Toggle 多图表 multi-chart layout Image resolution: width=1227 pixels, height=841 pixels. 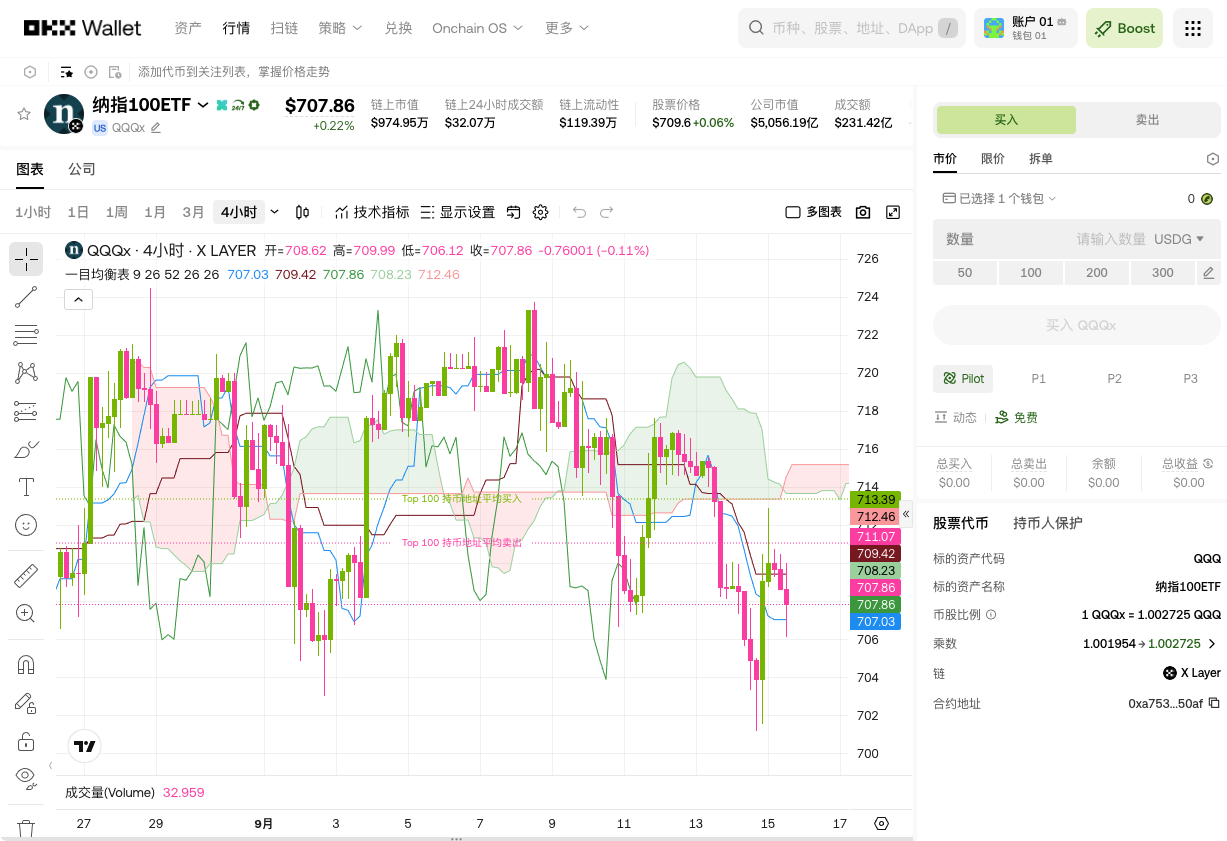click(814, 212)
